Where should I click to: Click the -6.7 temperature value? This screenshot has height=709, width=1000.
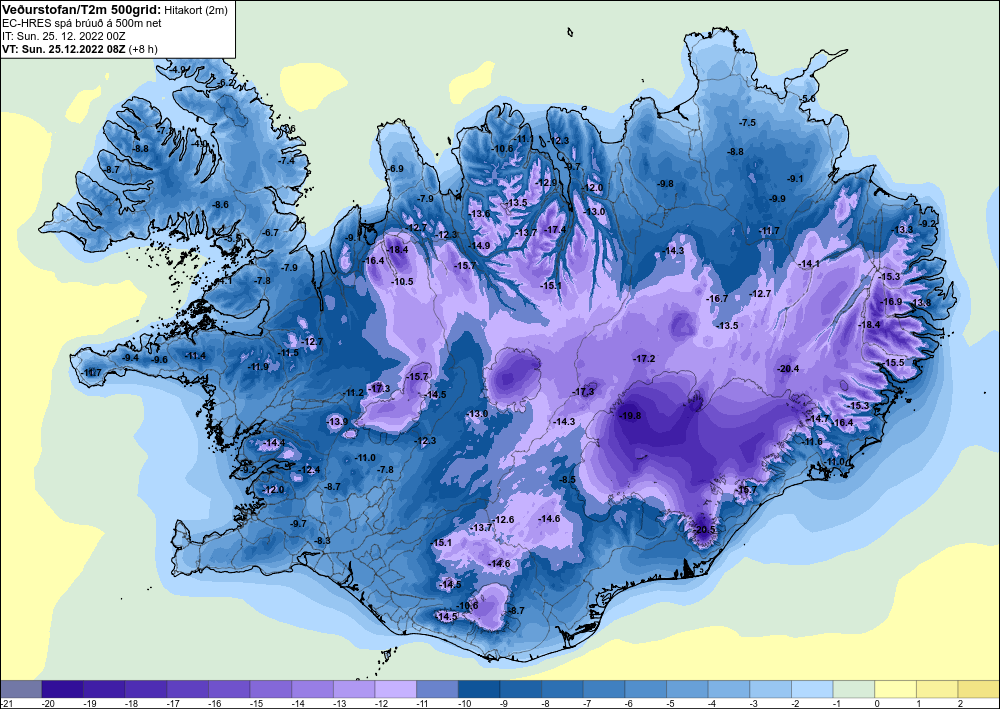click(x=270, y=233)
